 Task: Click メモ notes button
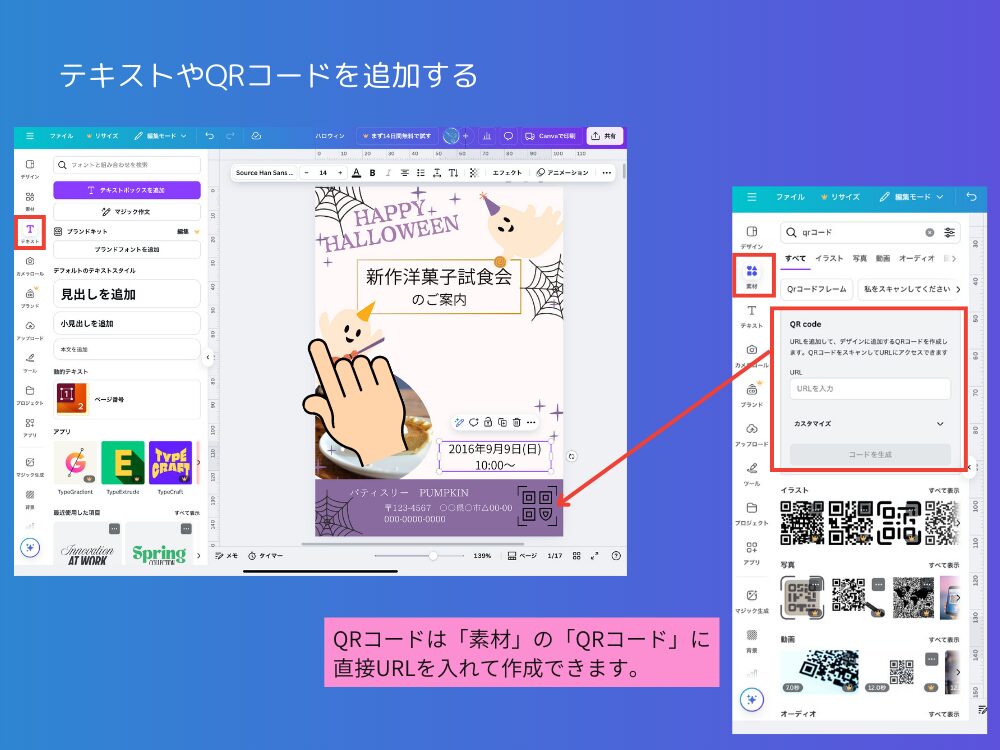pyautogui.click(x=226, y=555)
